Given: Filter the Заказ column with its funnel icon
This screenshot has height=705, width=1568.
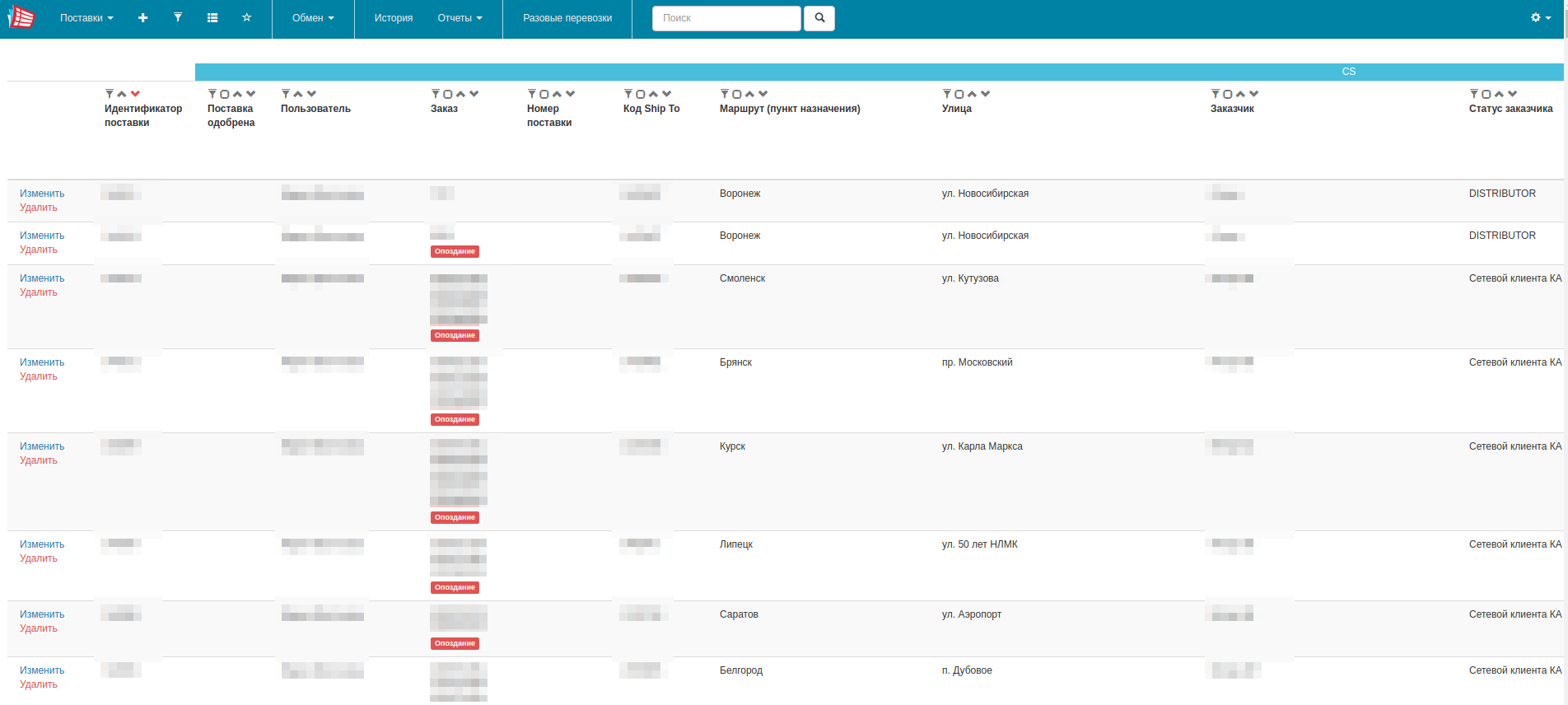Looking at the screenshot, I should pos(436,94).
